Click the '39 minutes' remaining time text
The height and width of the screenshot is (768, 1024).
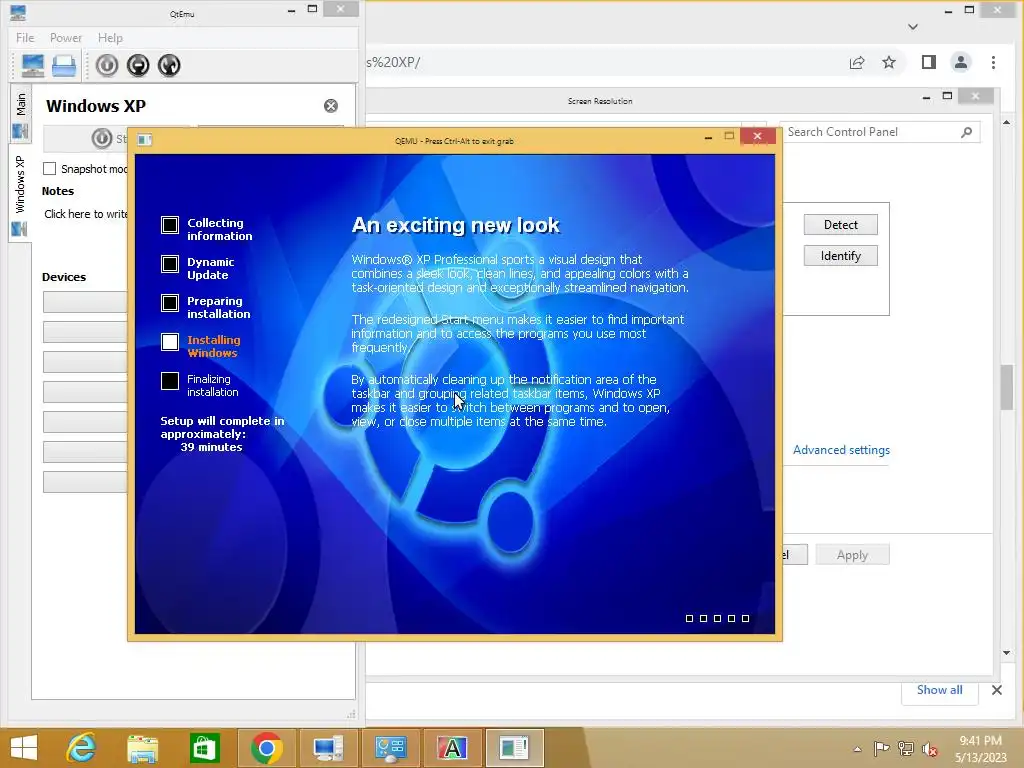pyautogui.click(x=211, y=447)
